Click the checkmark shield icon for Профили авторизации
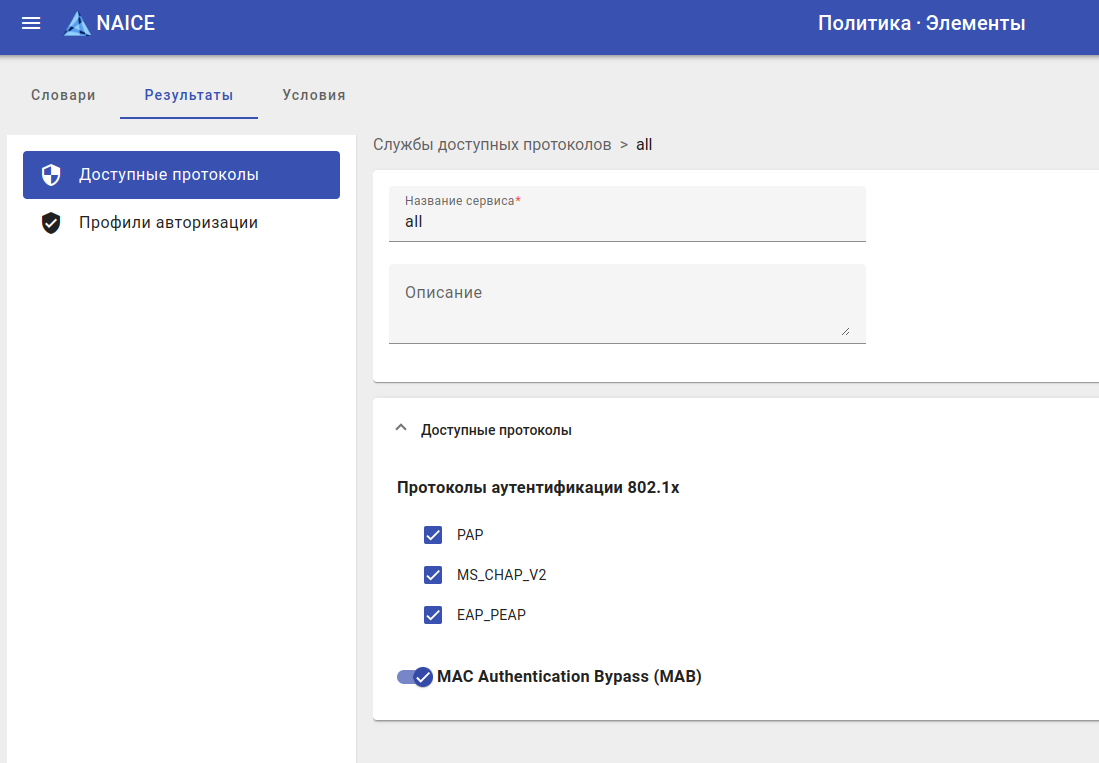Screen dimensions: 1099x763 tap(51, 223)
